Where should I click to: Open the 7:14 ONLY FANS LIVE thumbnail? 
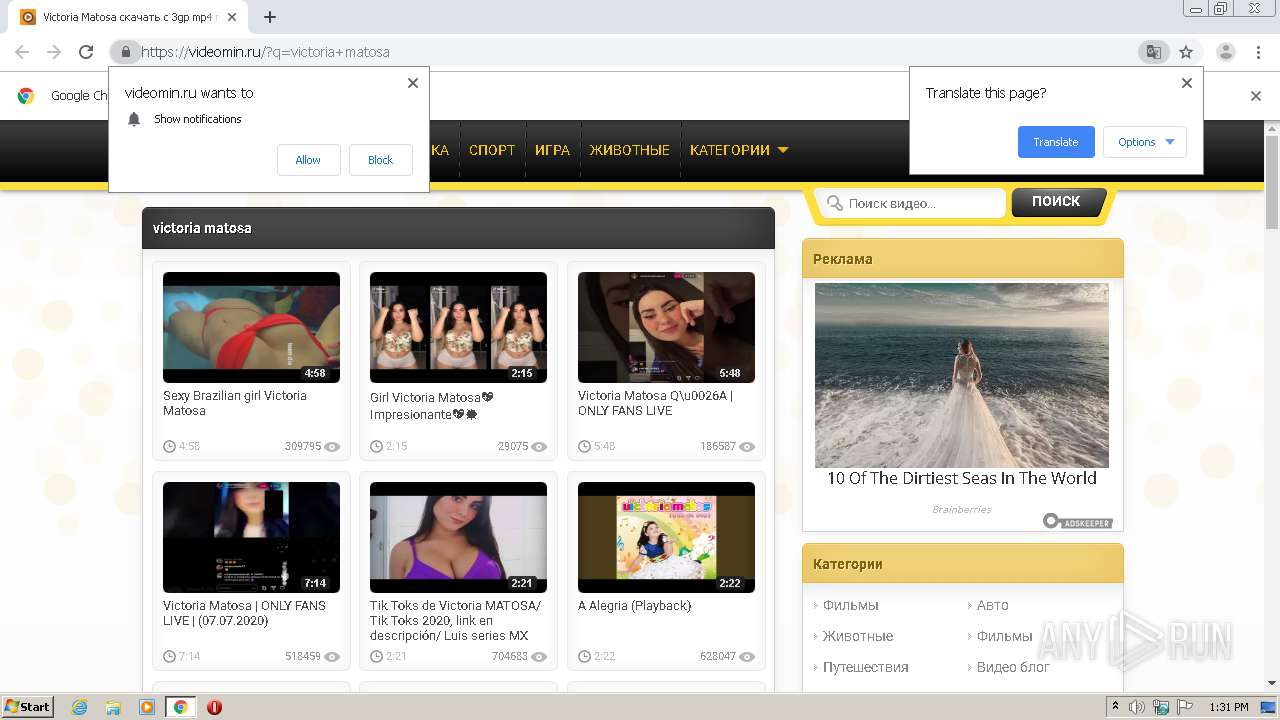pos(251,537)
